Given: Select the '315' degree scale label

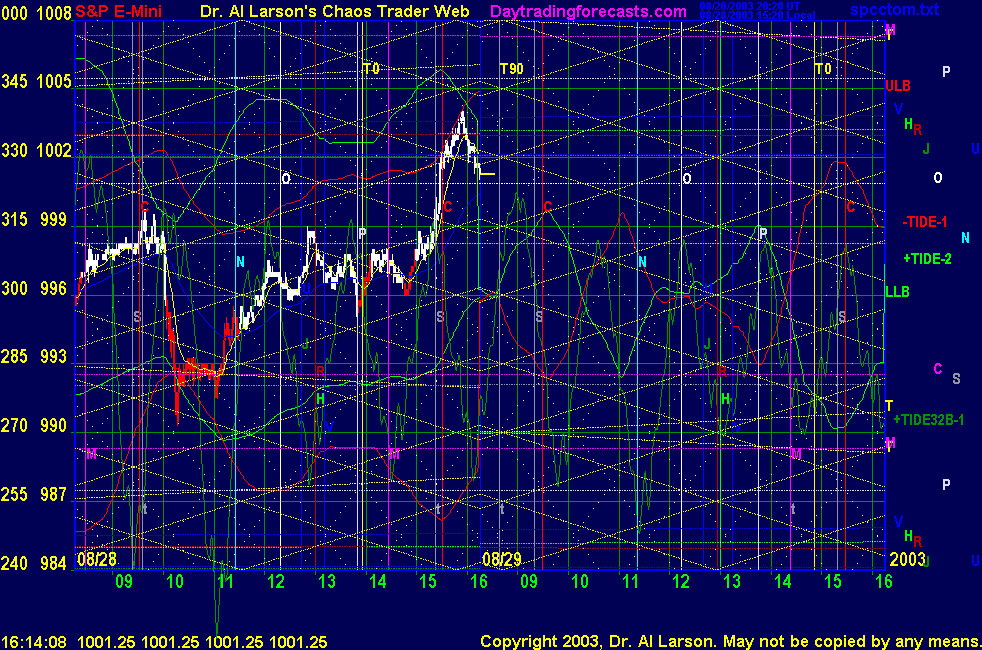Looking at the screenshot, I should [x=14, y=219].
